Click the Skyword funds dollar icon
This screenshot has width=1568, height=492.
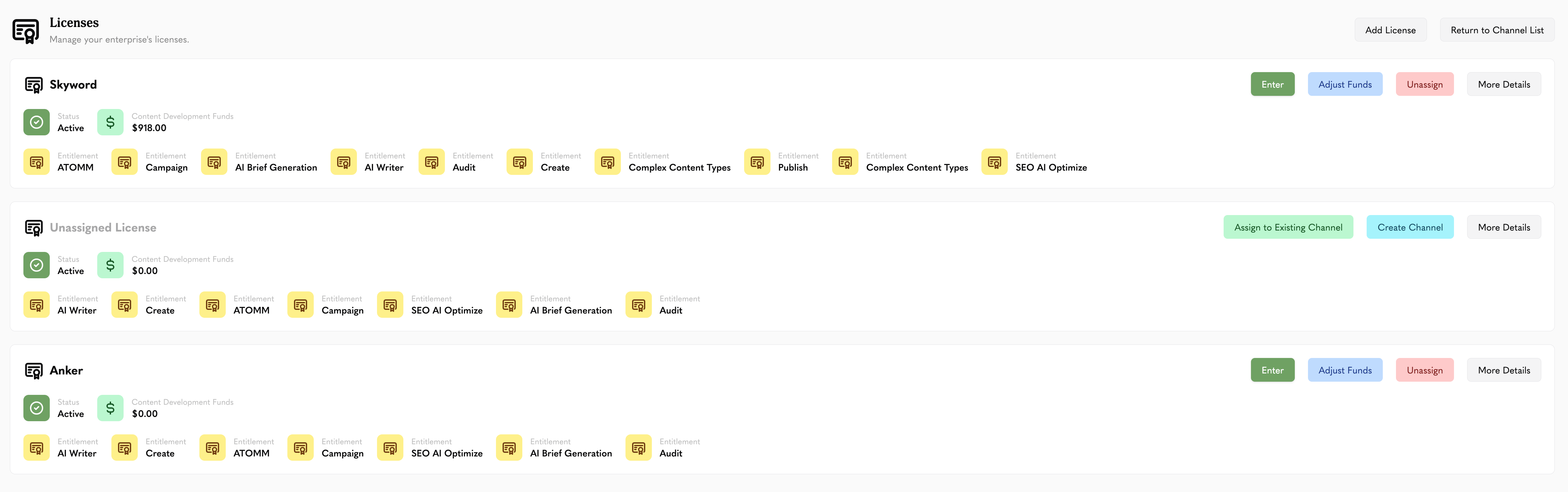click(x=110, y=122)
